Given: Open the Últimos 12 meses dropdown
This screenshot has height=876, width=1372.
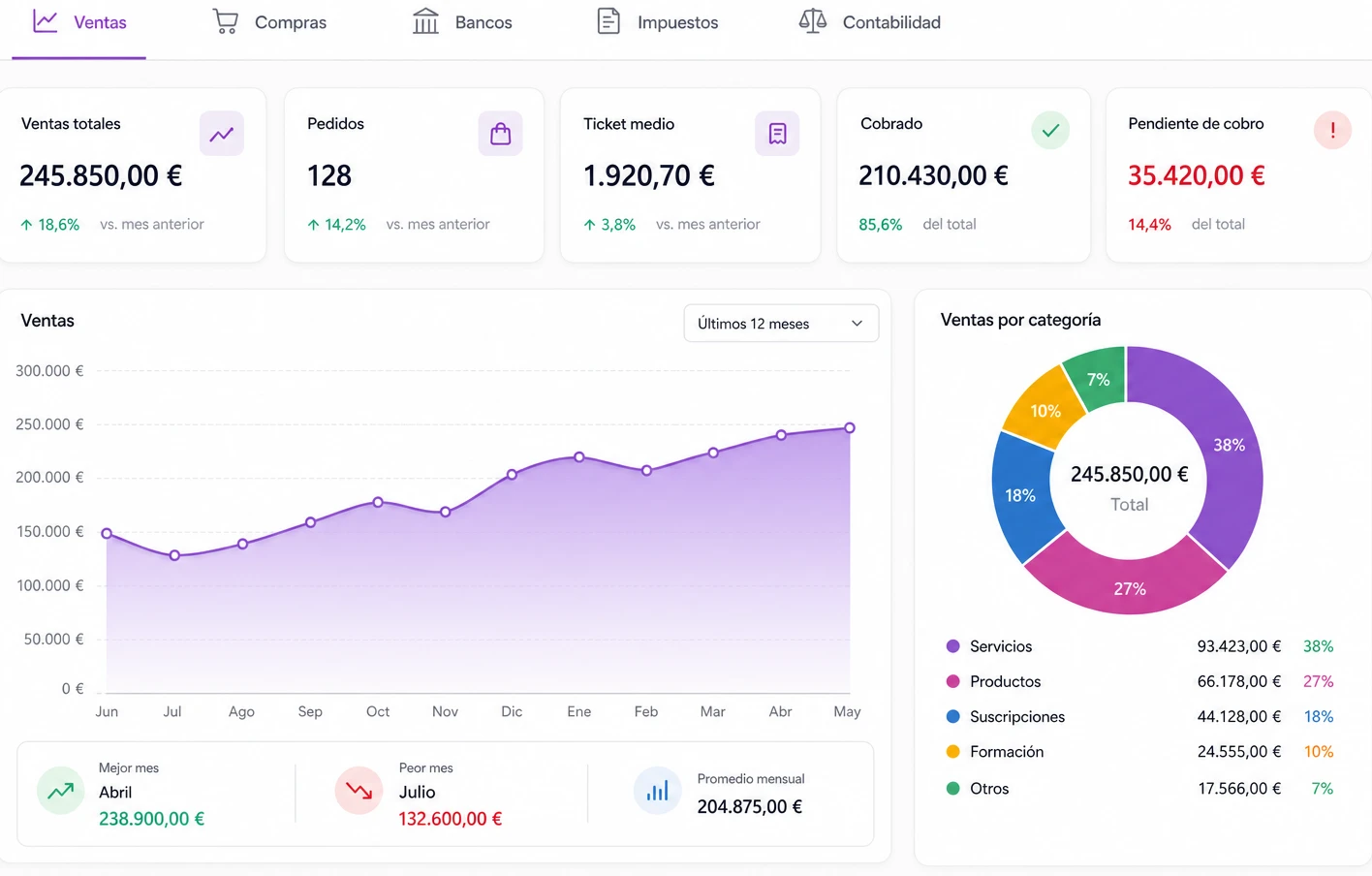Looking at the screenshot, I should pos(781,324).
